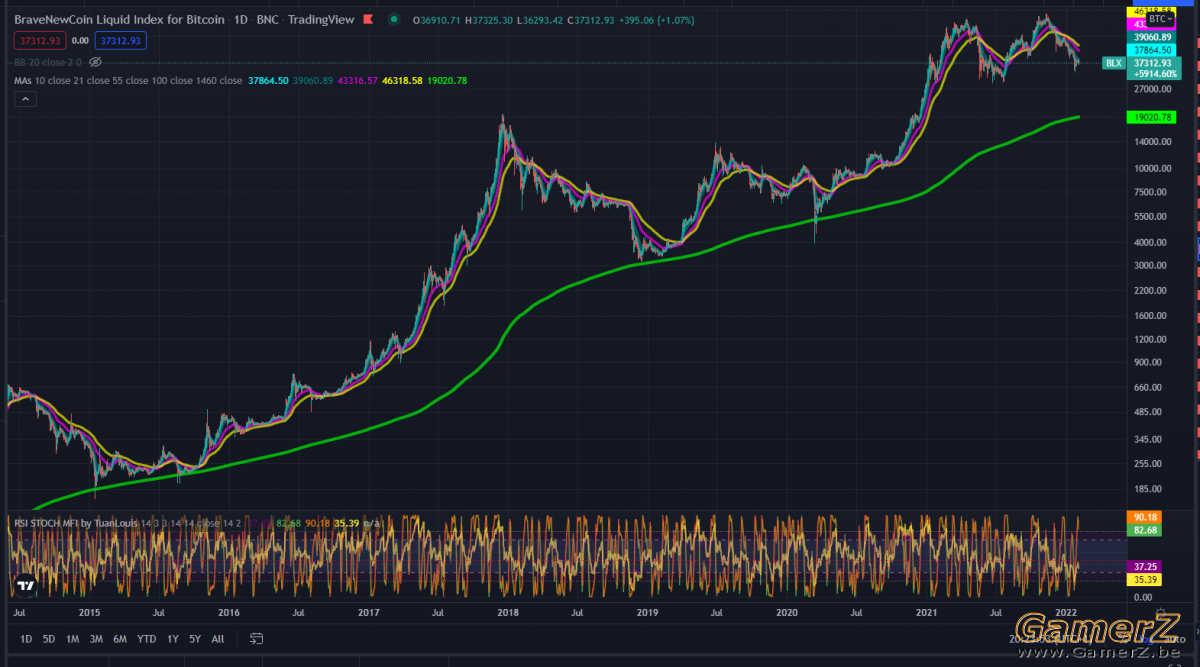Click the green 82.68 oscillator axis label
The image size is (1200, 667).
pos(1142,529)
